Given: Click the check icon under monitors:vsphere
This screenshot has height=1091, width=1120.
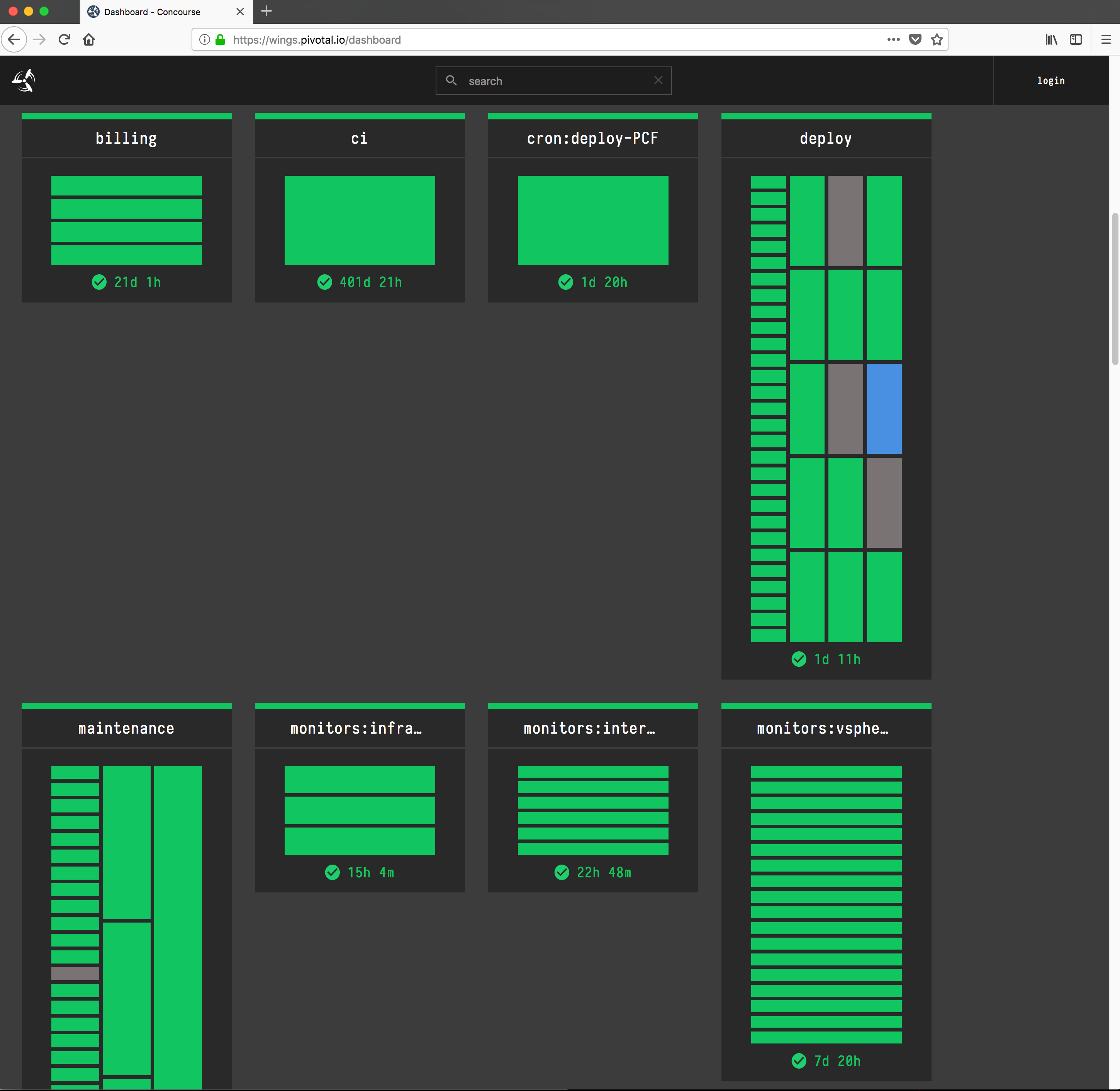Looking at the screenshot, I should tap(799, 1060).
